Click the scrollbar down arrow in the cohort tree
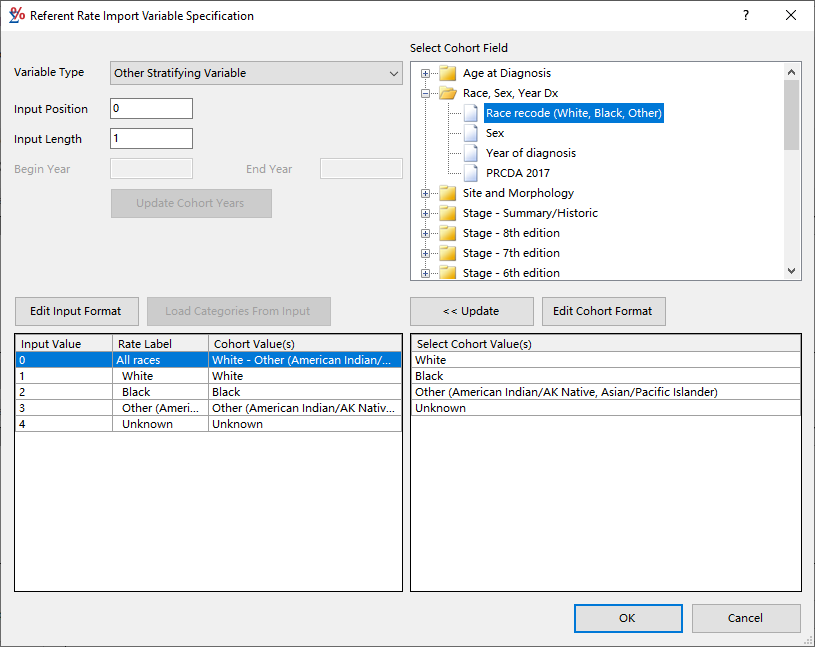815x647 pixels. tap(791, 270)
